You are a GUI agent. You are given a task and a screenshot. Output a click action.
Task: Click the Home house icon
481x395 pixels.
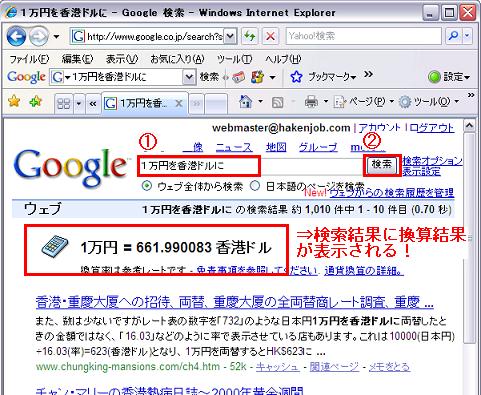[246, 101]
